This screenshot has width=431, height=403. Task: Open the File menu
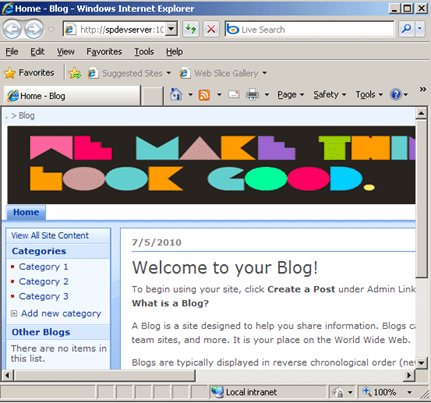(x=12, y=52)
